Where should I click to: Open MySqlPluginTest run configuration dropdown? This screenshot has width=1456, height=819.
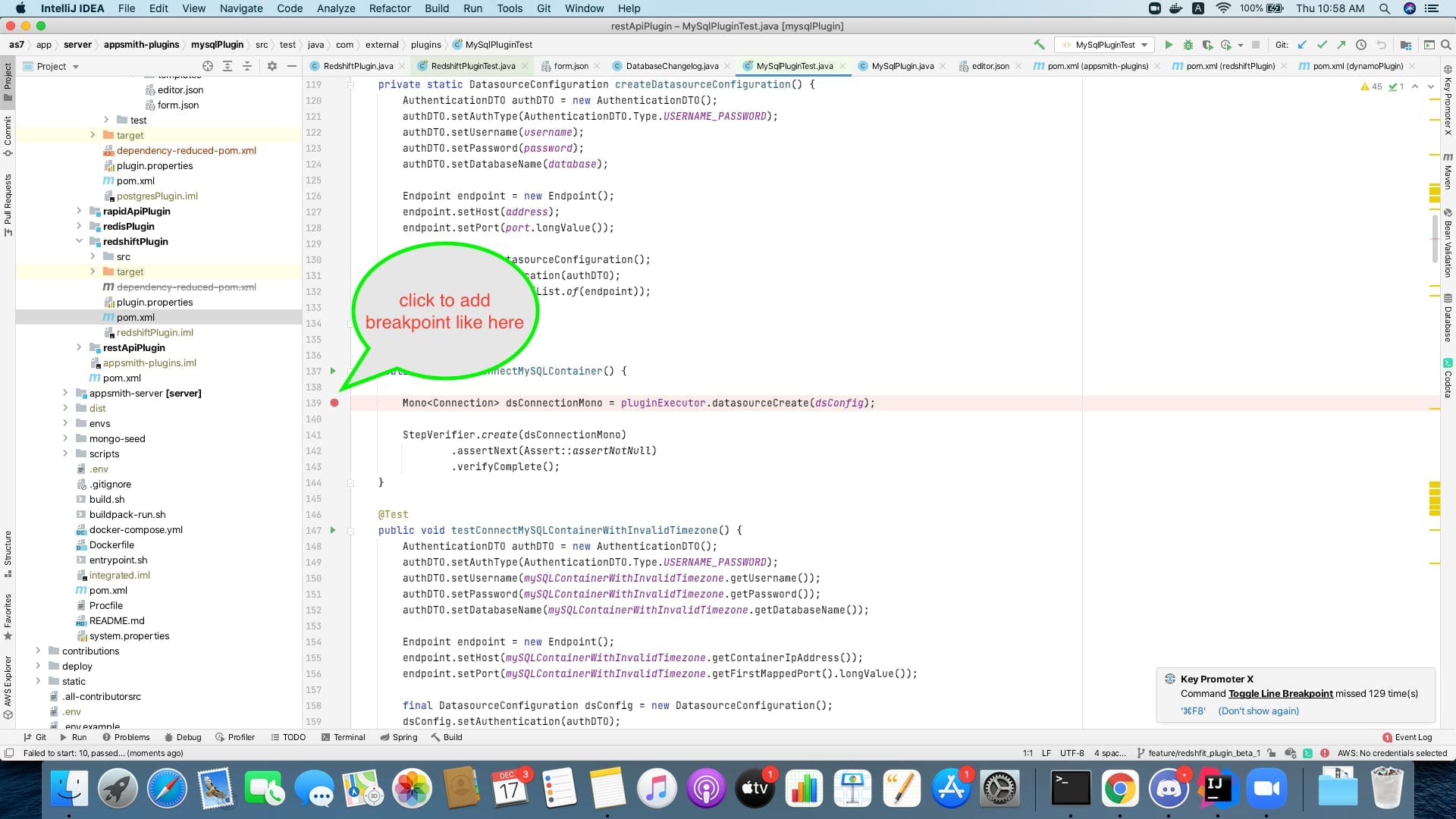tap(1105, 45)
